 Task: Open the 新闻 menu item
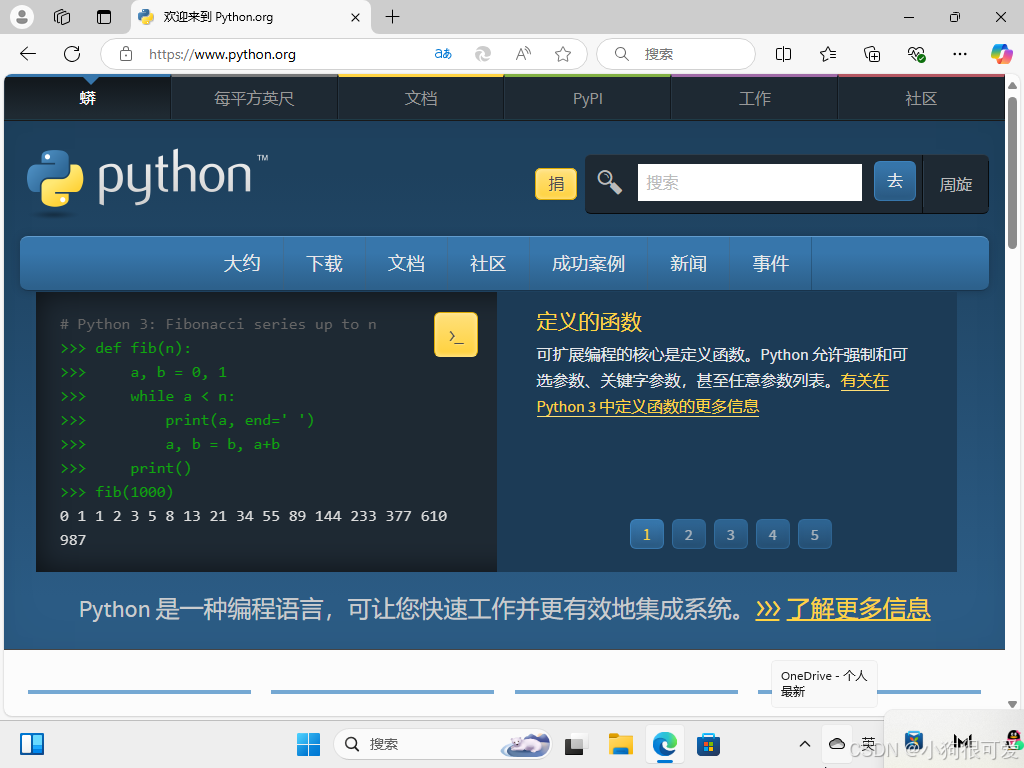[x=688, y=264]
